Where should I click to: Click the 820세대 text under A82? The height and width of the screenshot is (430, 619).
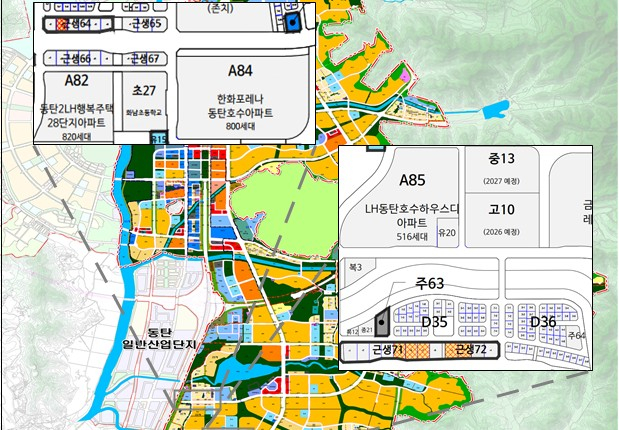[77, 137]
